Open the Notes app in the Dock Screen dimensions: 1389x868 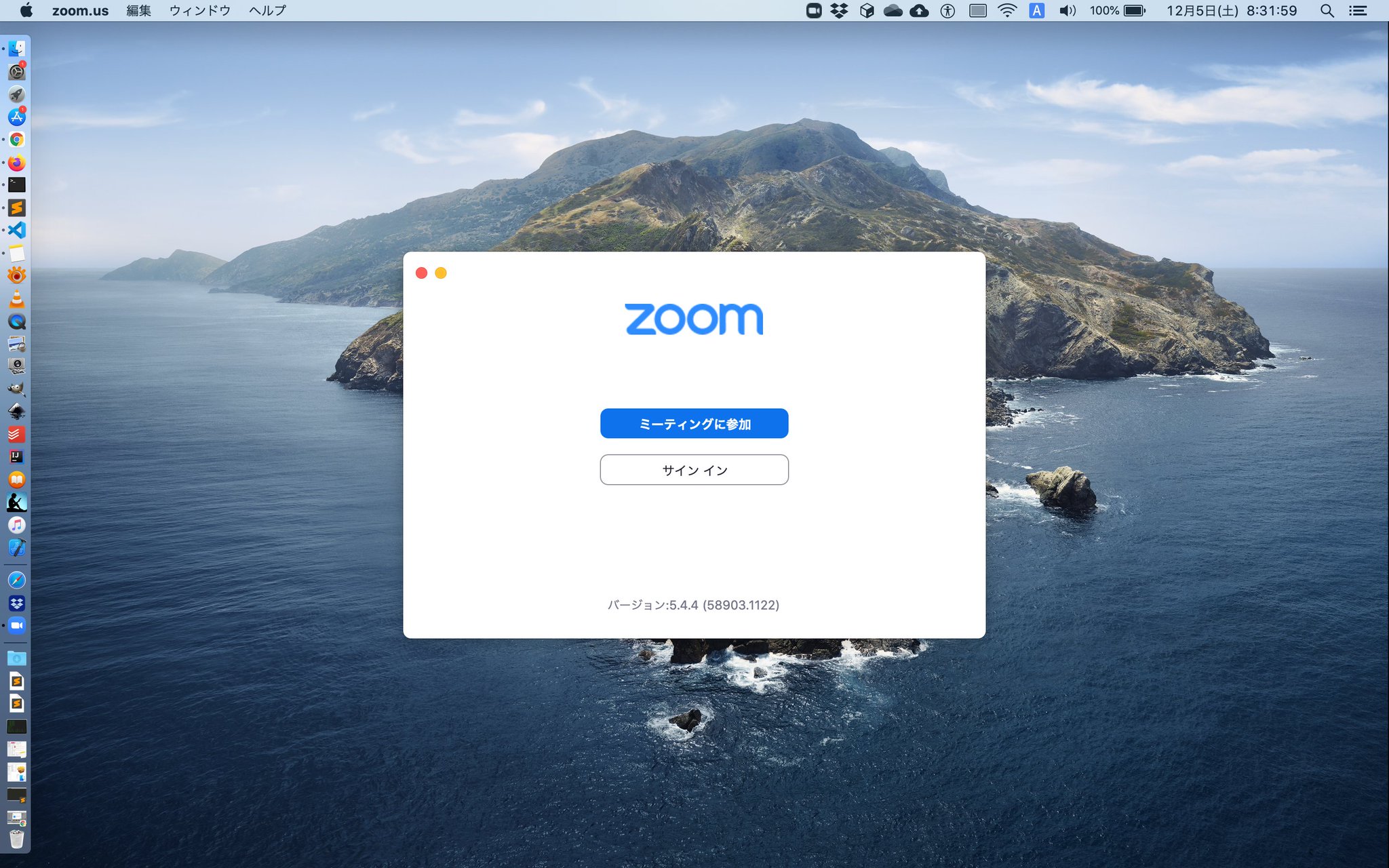(x=17, y=253)
